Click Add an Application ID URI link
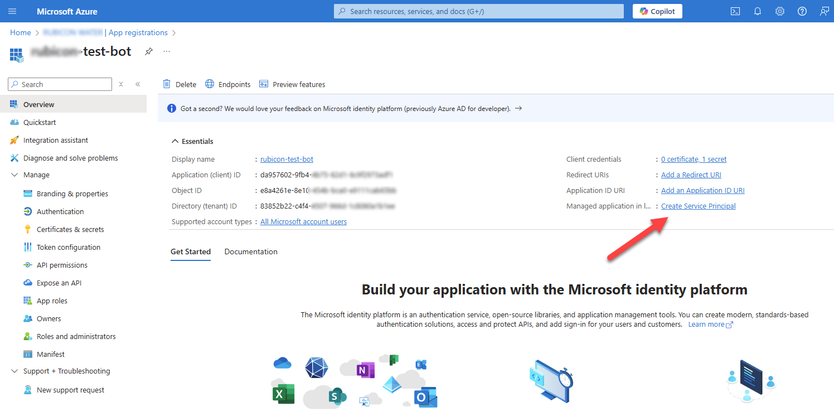Image resolution: width=834 pixels, height=416 pixels. pos(703,190)
